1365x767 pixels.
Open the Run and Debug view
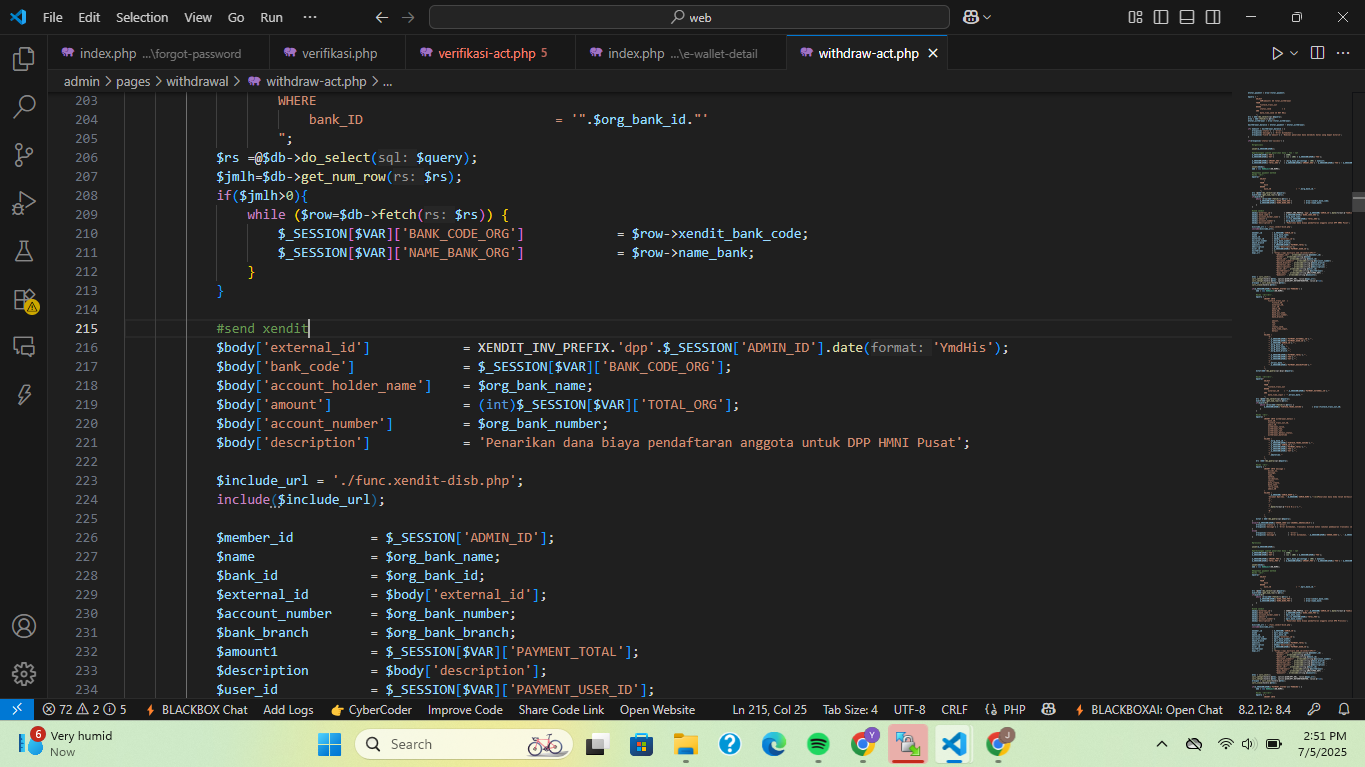(x=24, y=203)
